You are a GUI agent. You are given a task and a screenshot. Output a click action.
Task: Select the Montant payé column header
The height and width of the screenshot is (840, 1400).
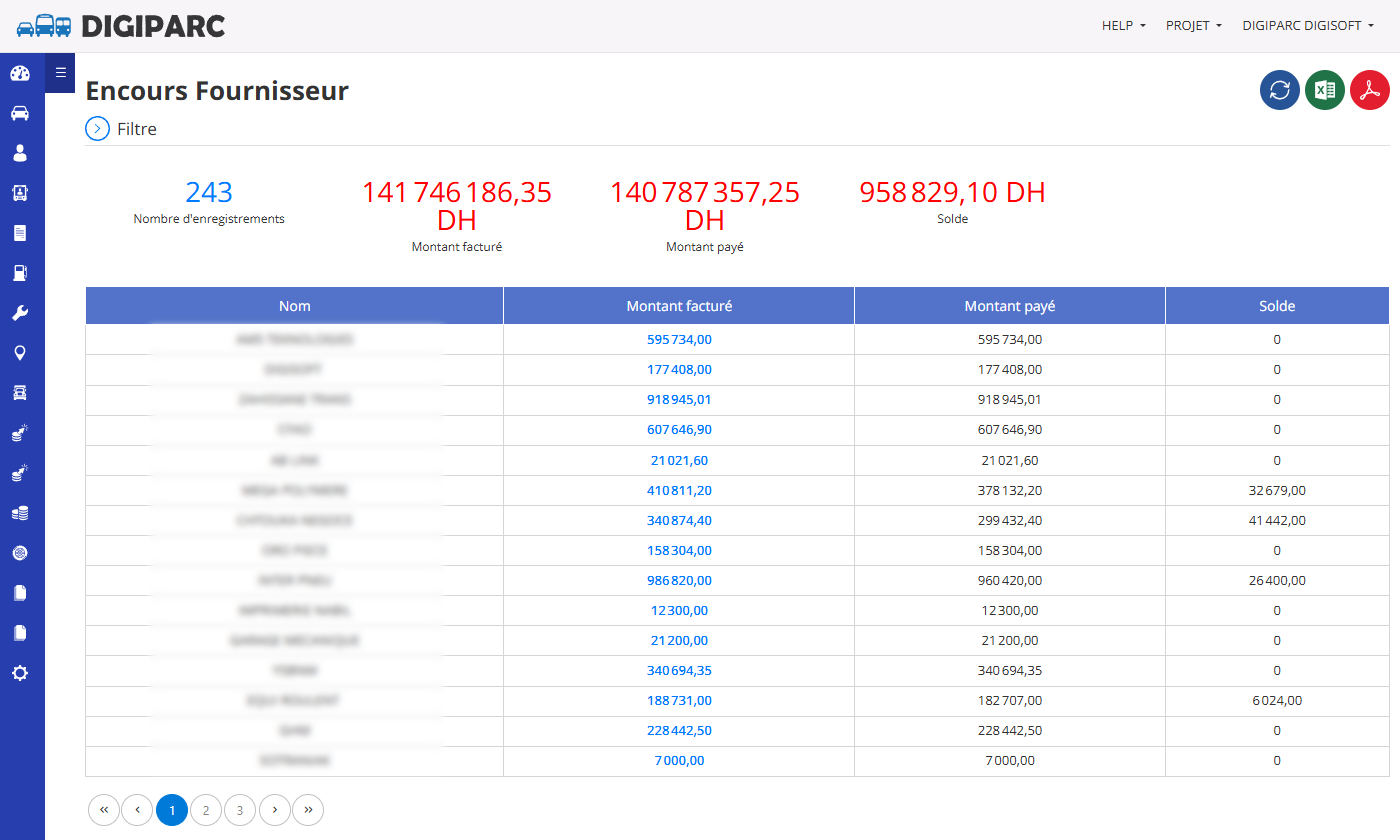[x=1010, y=306]
